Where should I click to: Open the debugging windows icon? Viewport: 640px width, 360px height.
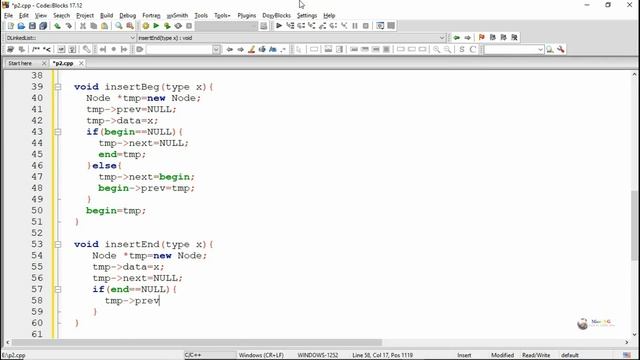pos(380,26)
